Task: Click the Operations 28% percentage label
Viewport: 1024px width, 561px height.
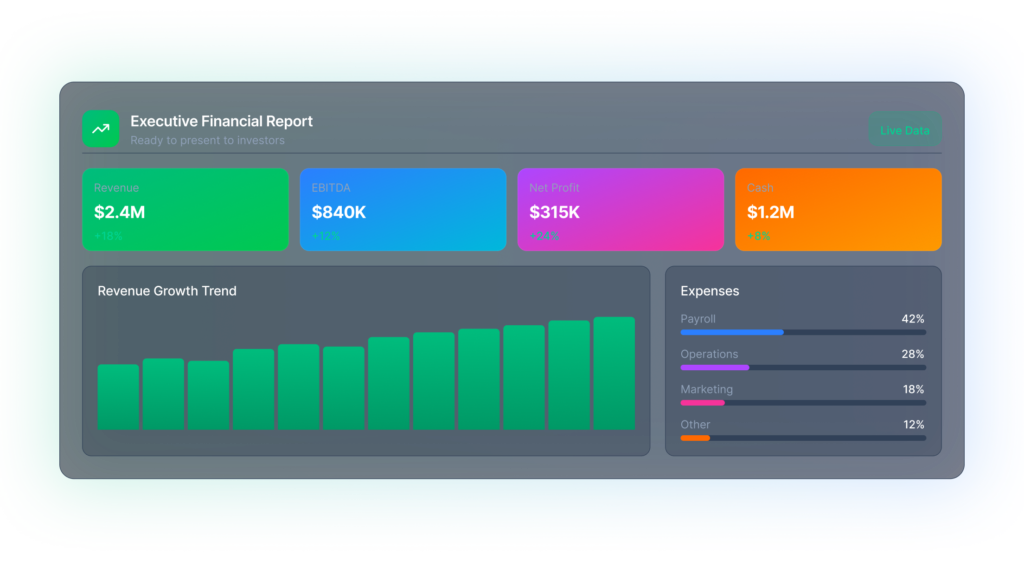Action: [912, 354]
